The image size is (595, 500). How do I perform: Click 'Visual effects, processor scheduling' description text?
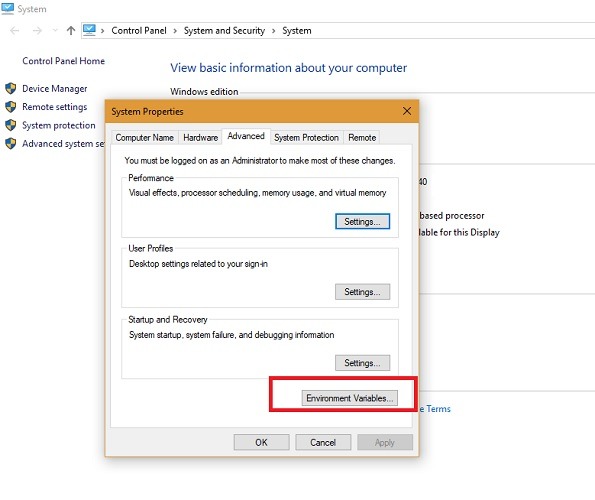[x=257, y=193]
